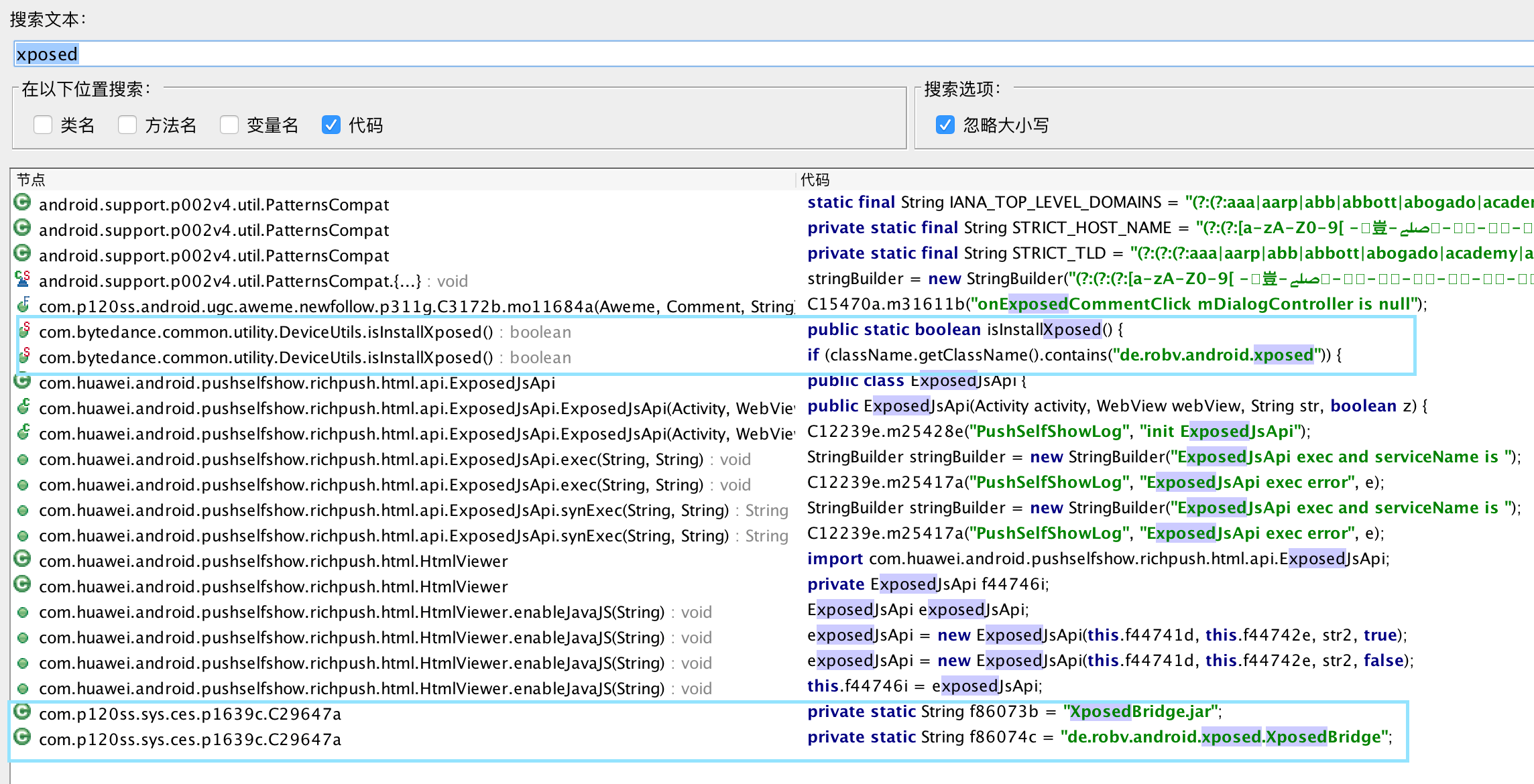Uncheck the 代码 search location checkbox
The width and height of the screenshot is (1534, 784).
tap(331, 125)
